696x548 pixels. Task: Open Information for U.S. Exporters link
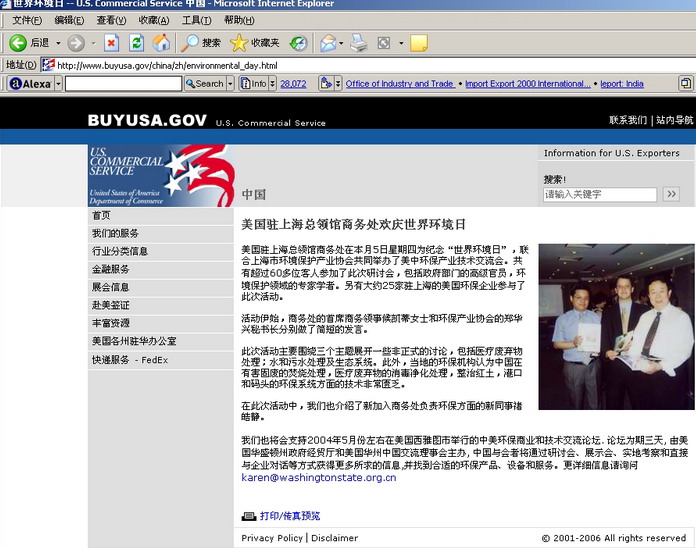tap(612, 153)
